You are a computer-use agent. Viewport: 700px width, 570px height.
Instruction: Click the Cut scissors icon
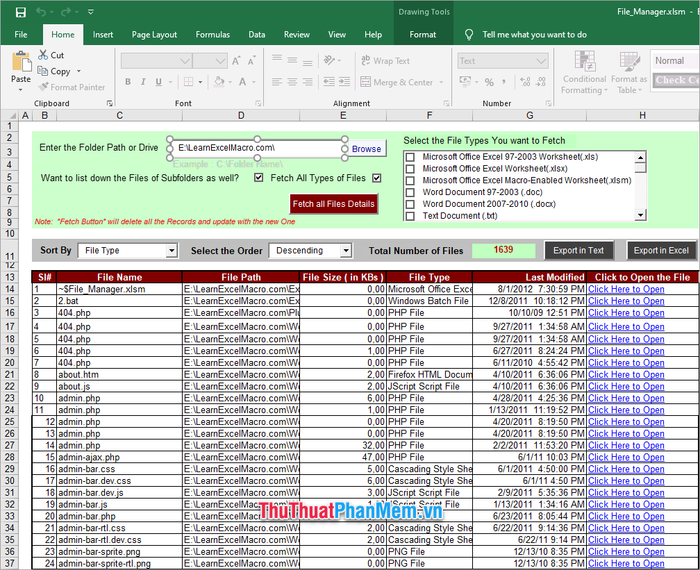tap(43, 56)
